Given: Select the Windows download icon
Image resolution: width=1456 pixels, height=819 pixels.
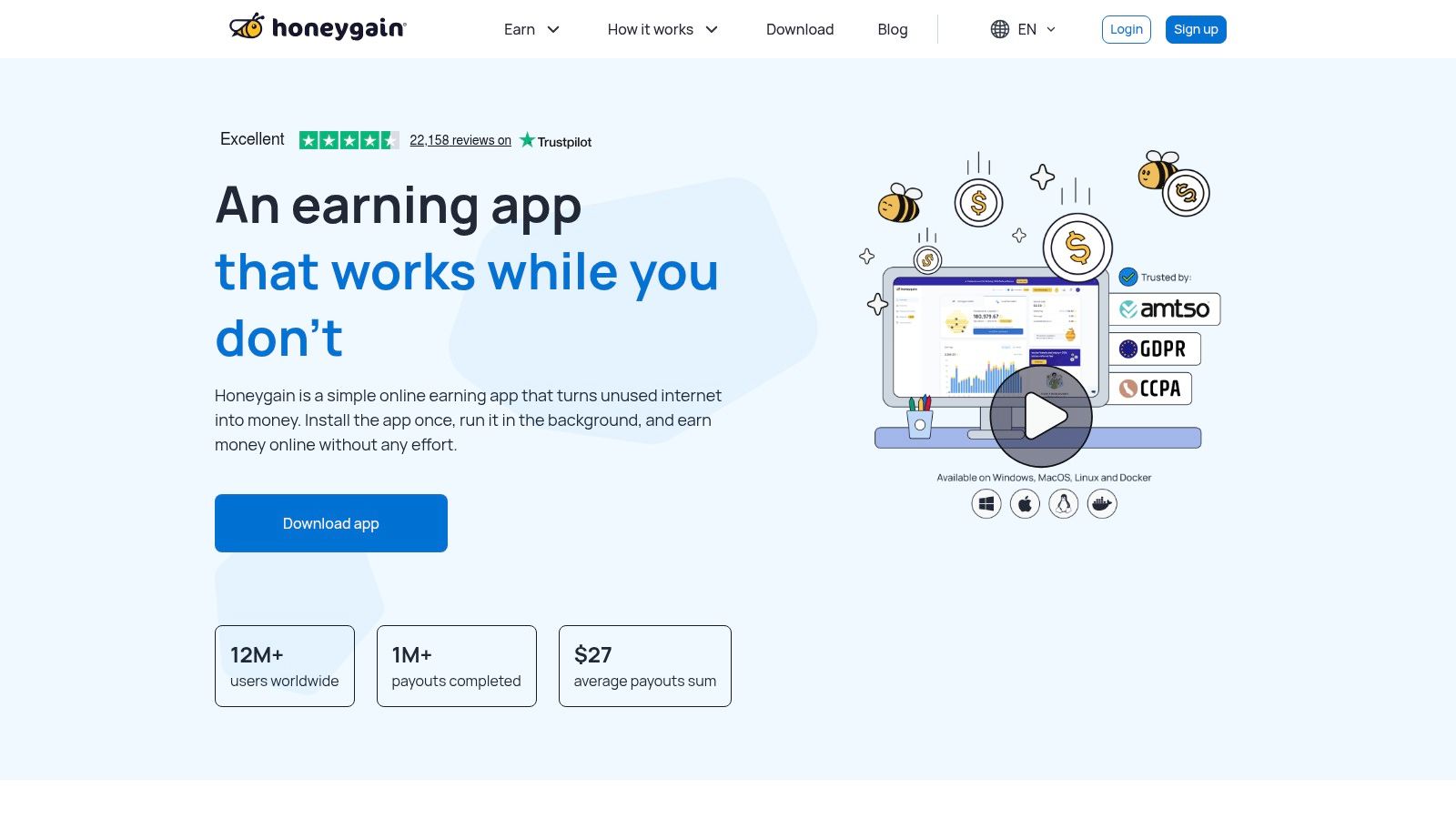Looking at the screenshot, I should coord(986,503).
